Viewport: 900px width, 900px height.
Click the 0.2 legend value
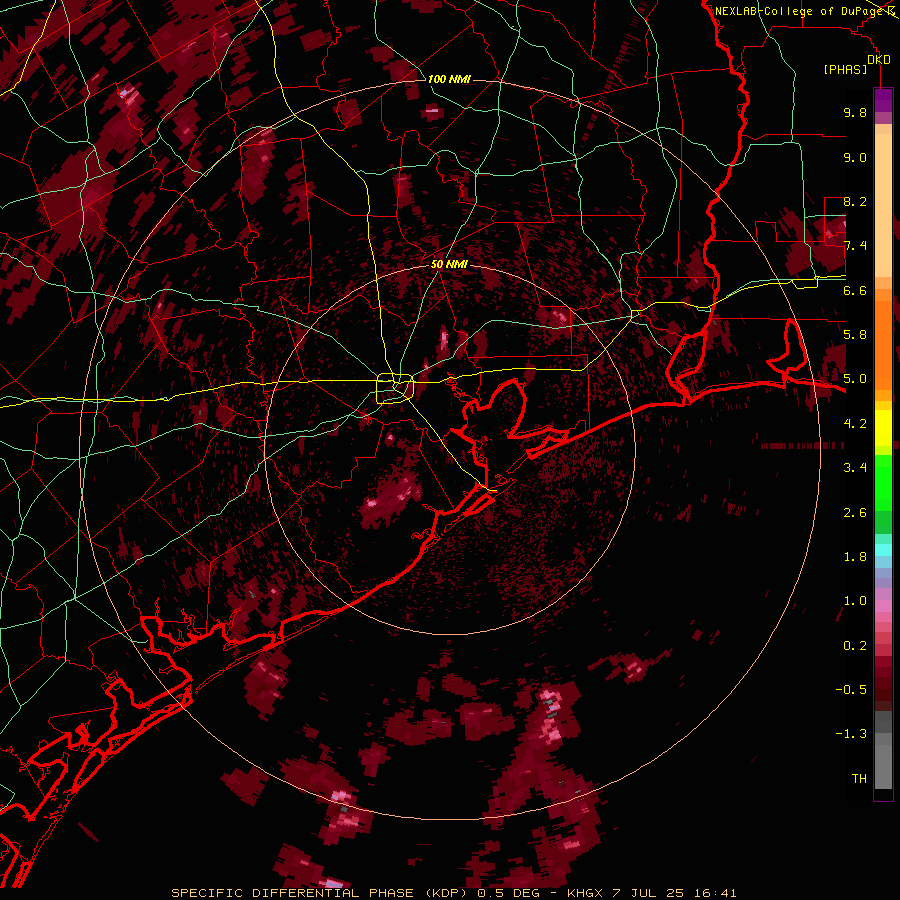point(855,645)
